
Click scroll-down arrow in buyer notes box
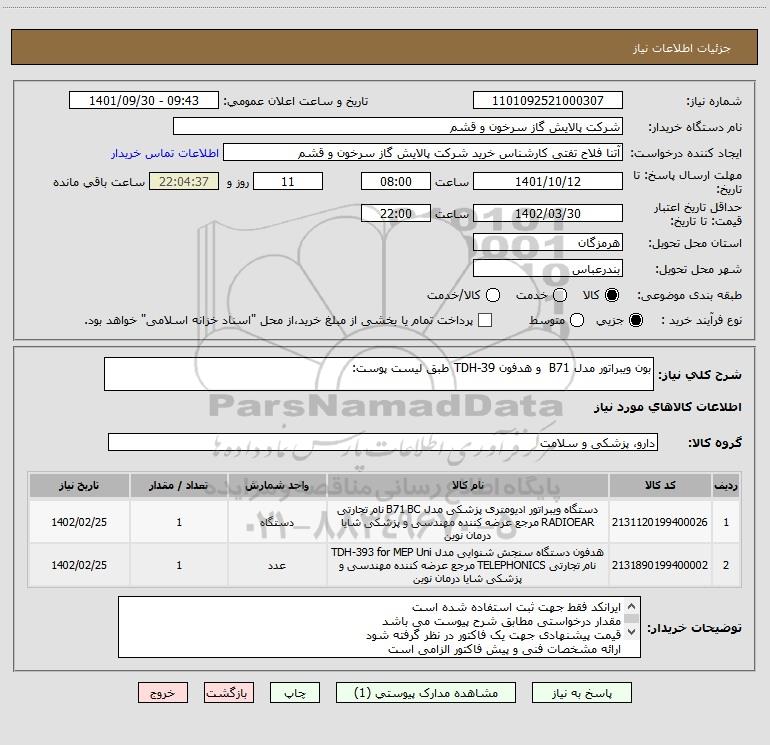(x=632, y=632)
